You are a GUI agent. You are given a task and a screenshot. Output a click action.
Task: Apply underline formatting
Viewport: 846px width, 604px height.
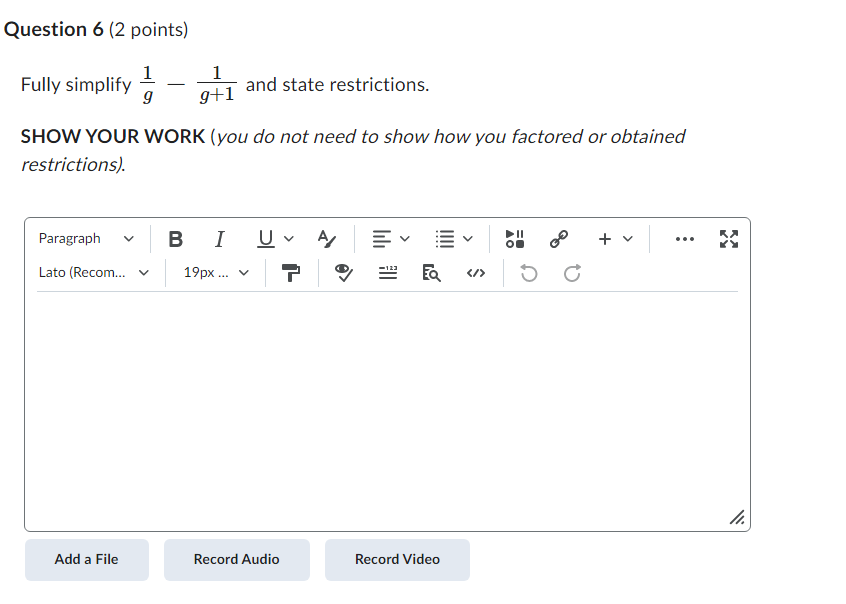pyautogui.click(x=265, y=239)
